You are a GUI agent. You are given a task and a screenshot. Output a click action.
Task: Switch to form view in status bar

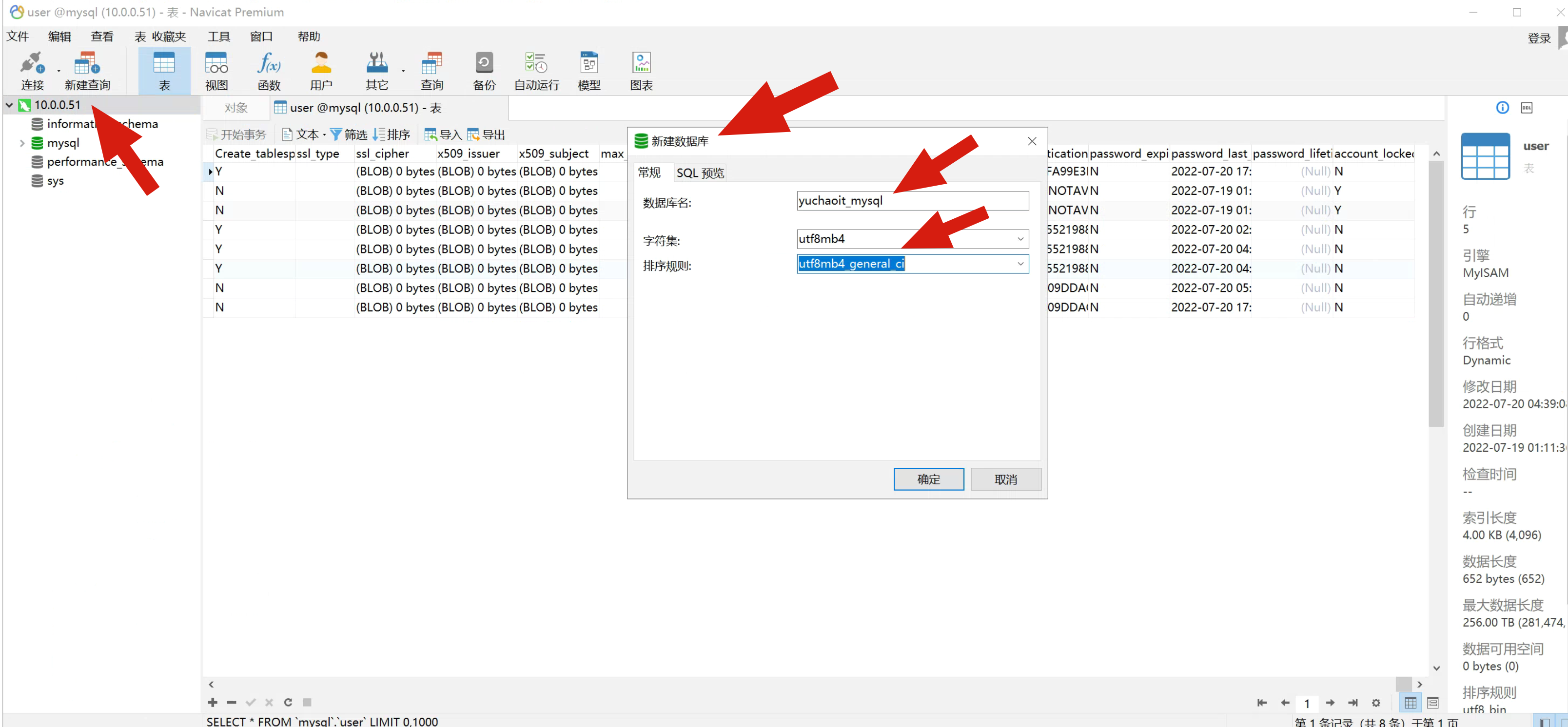pyautogui.click(x=1432, y=703)
